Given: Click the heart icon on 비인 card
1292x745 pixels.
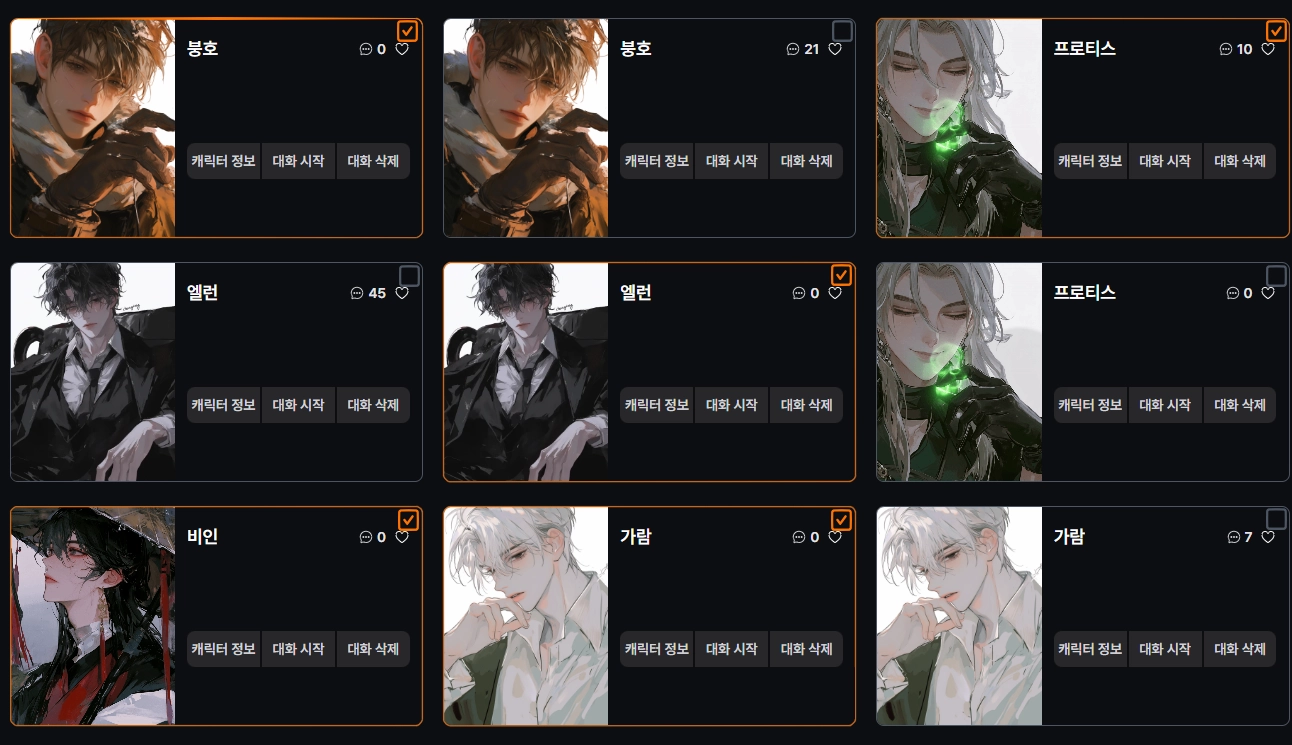Looking at the screenshot, I should pyautogui.click(x=402, y=537).
